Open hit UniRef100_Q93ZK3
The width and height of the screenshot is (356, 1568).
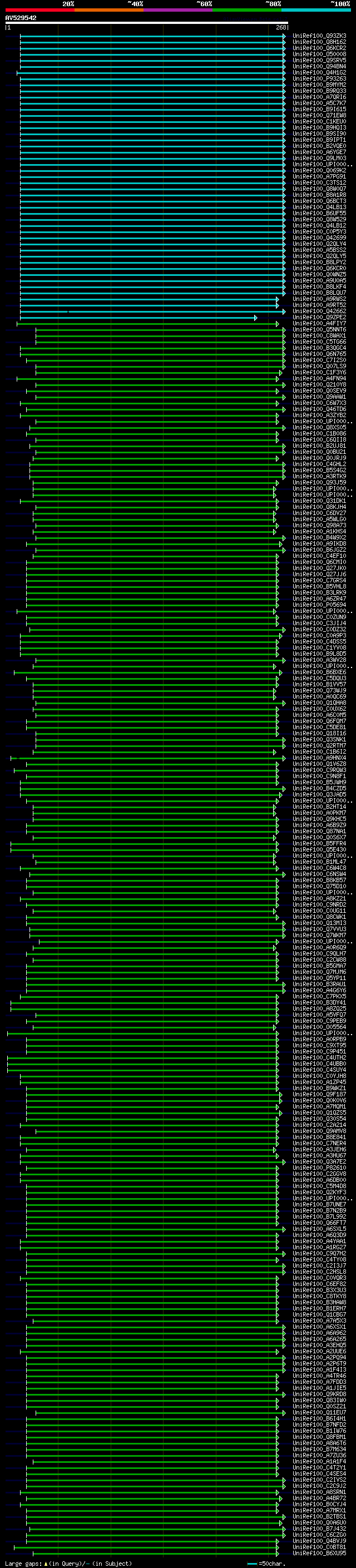pyautogui.click(x=319, y=36)
